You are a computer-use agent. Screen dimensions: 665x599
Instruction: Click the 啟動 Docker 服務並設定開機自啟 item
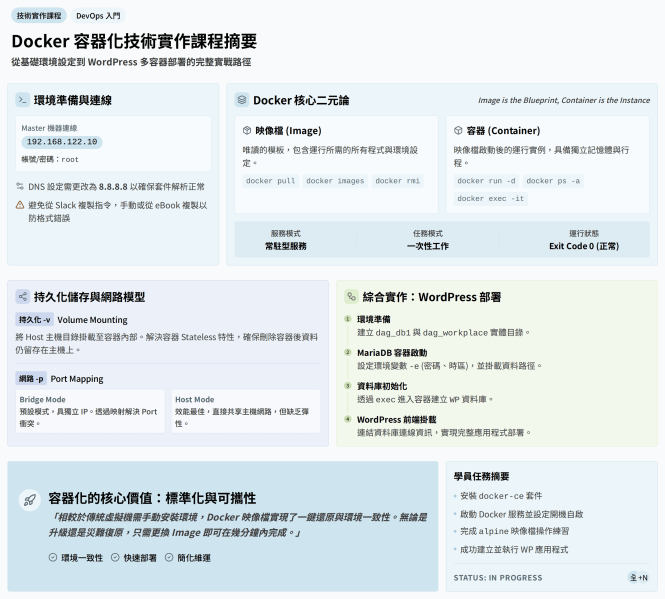(x=522, y=514)
